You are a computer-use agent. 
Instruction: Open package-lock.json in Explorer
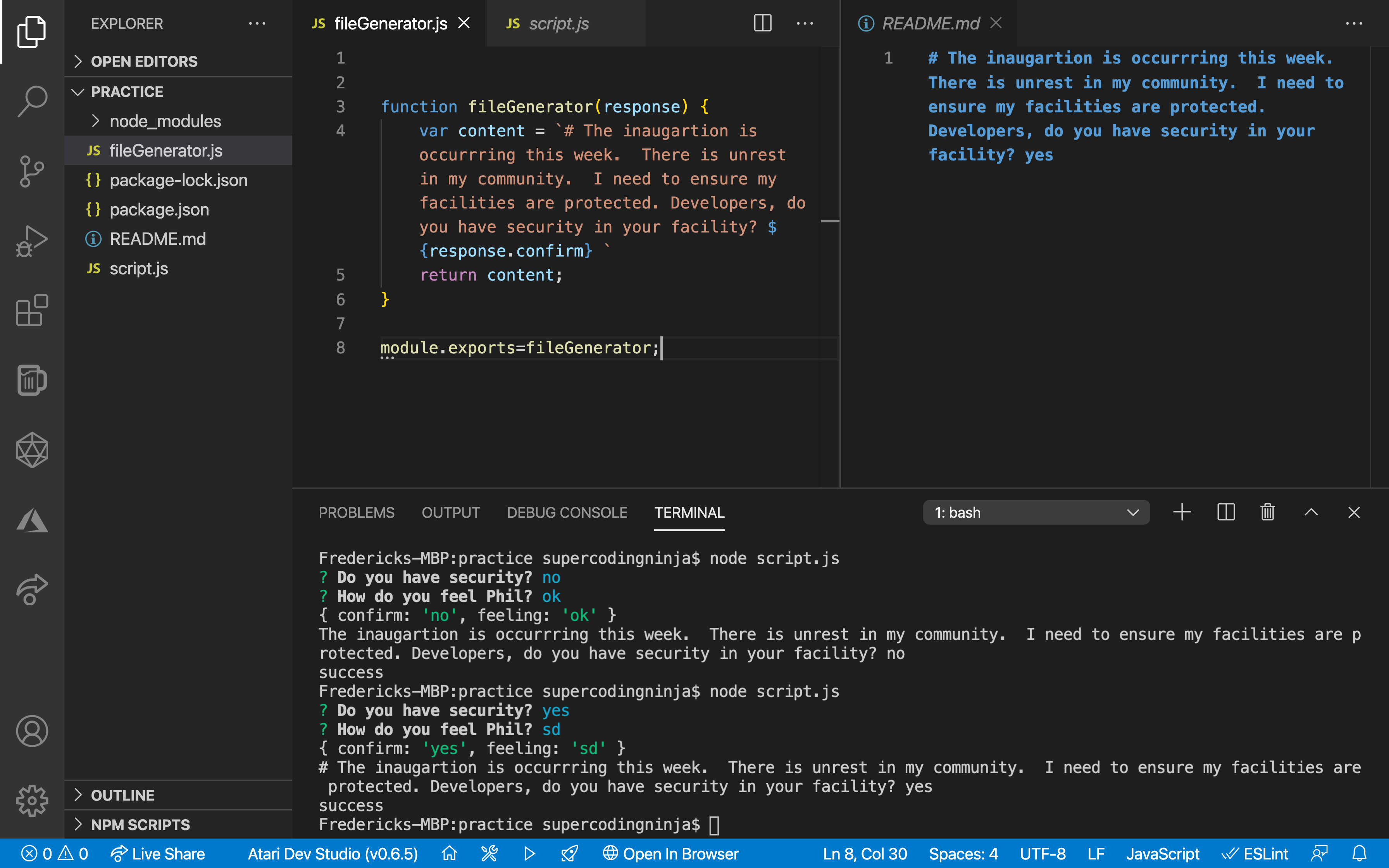178,180
